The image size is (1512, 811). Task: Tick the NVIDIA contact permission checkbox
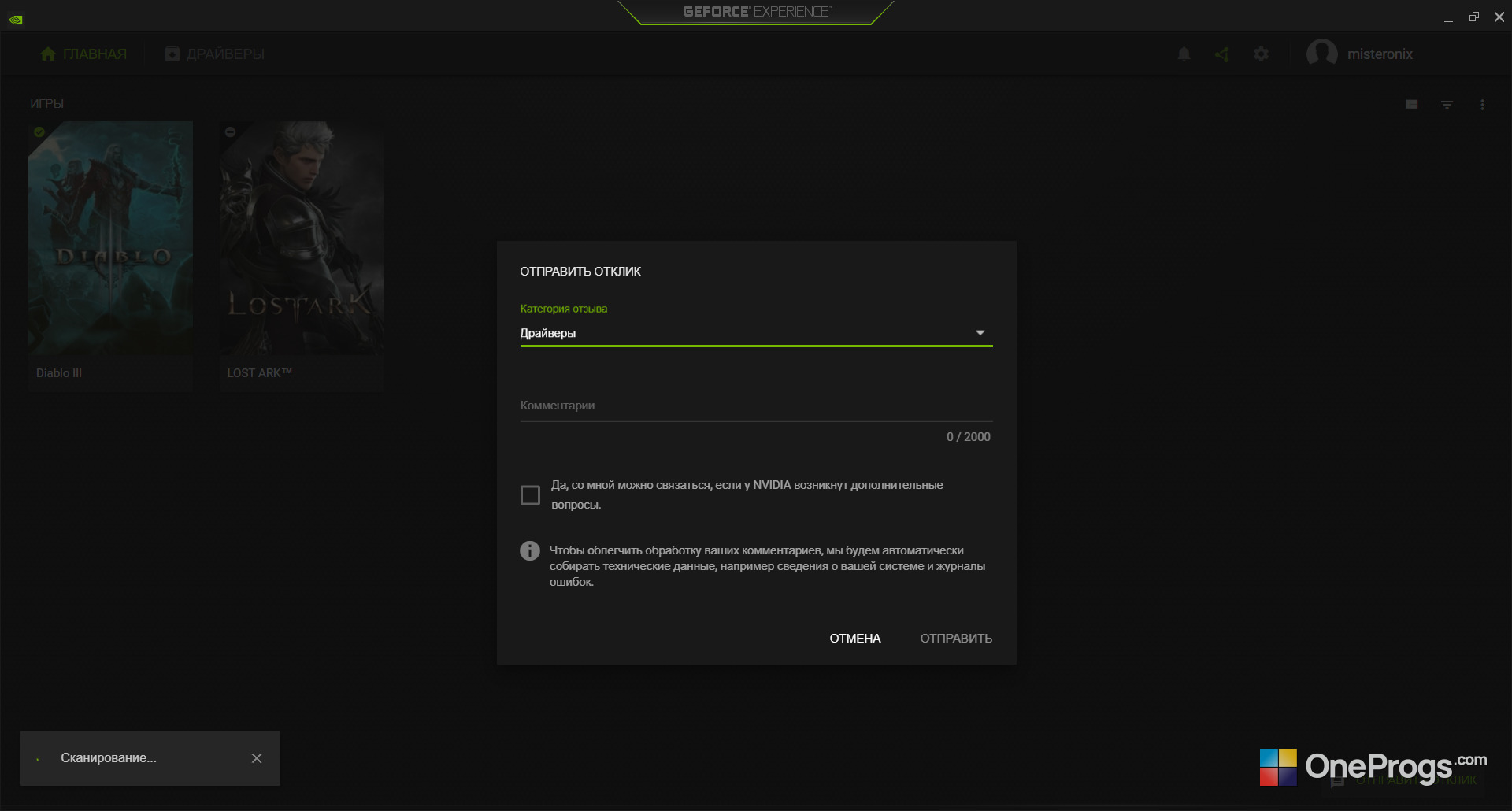[531, 494]
